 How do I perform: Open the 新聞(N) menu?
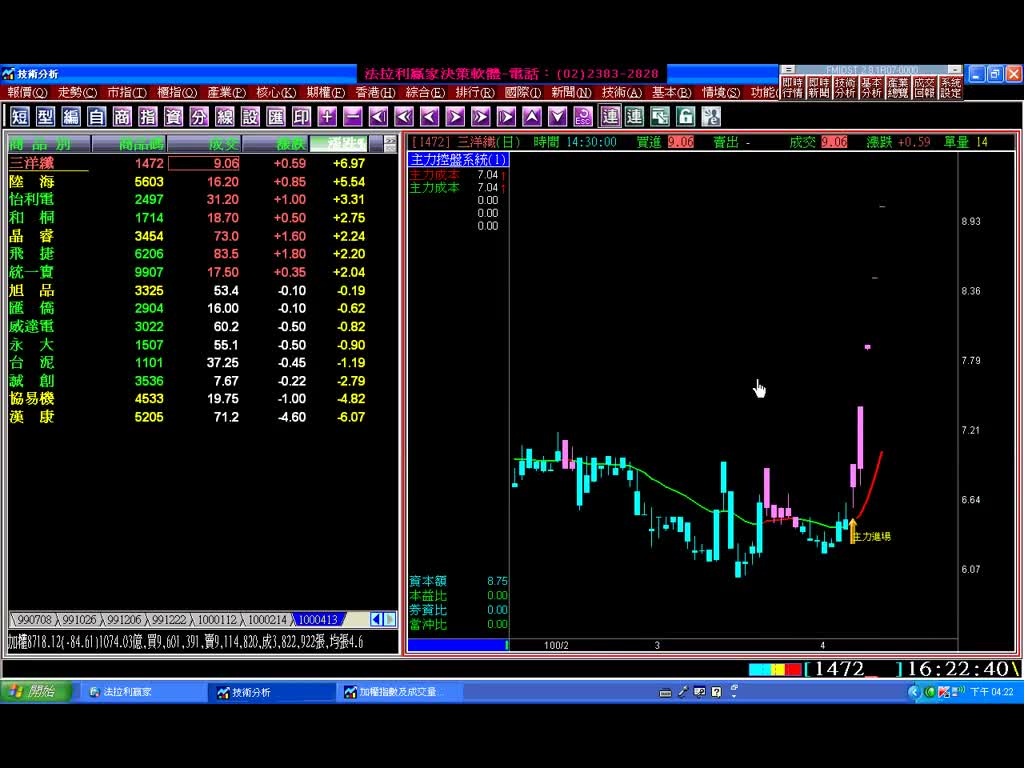[571, 93]
